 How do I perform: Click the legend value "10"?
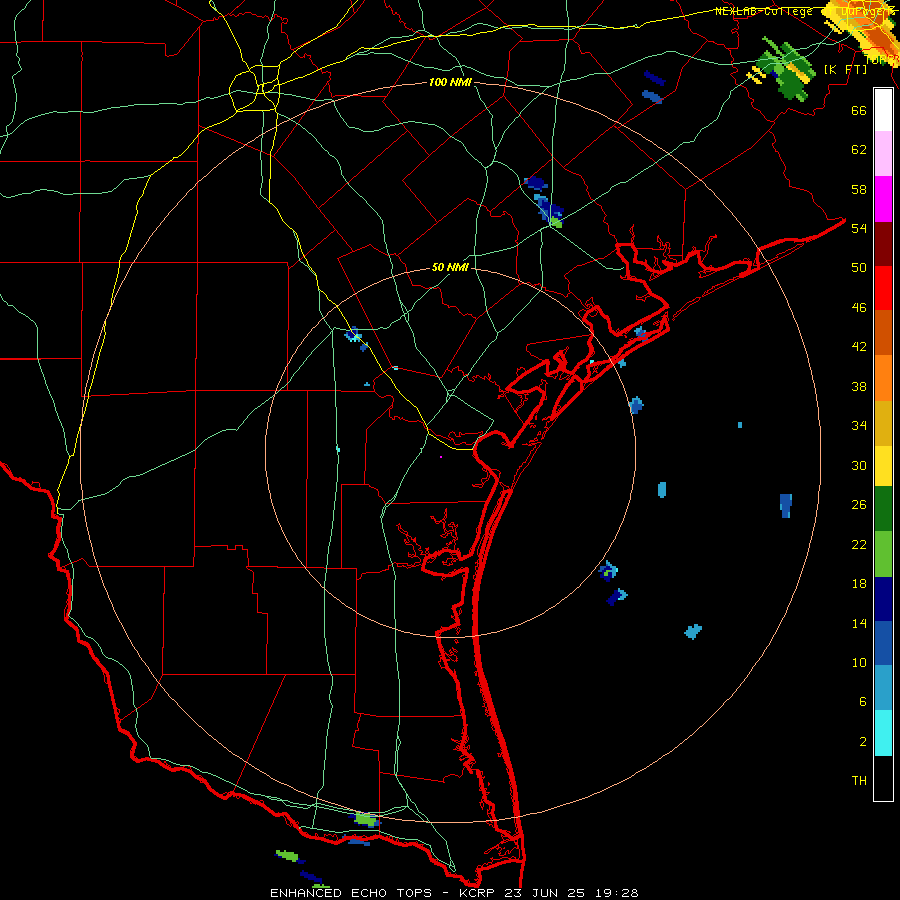click(859, 662)
